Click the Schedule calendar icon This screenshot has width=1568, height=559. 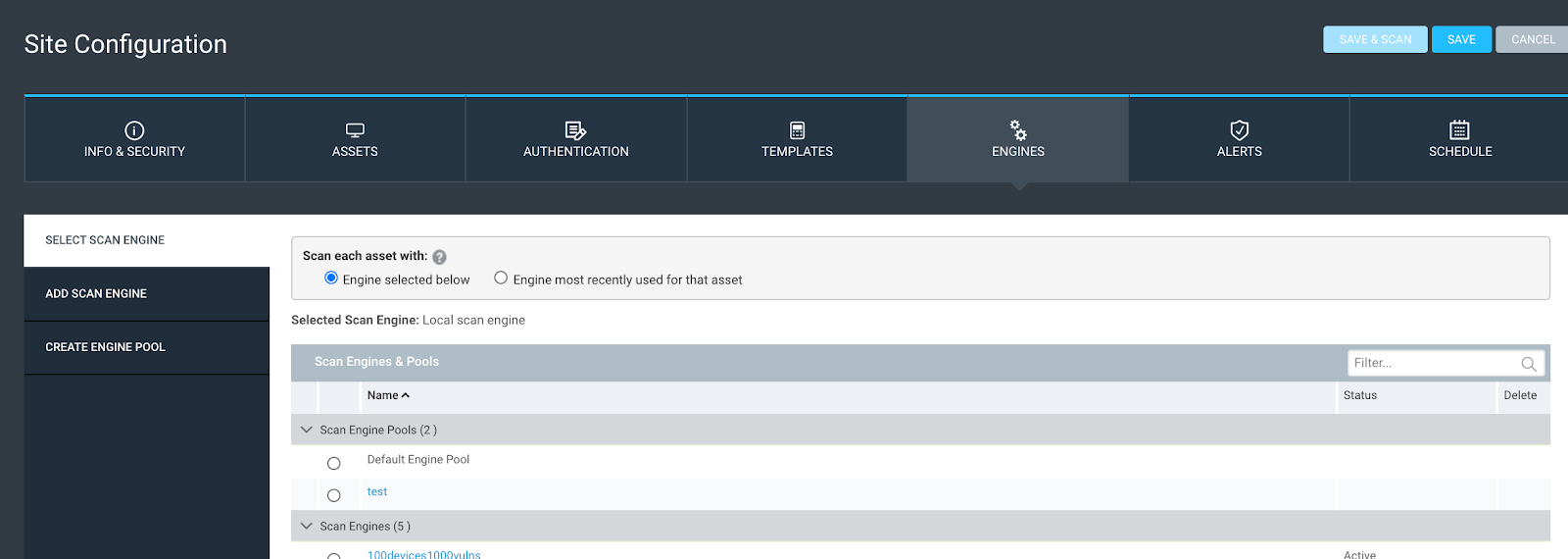[x=1459, y=130]
